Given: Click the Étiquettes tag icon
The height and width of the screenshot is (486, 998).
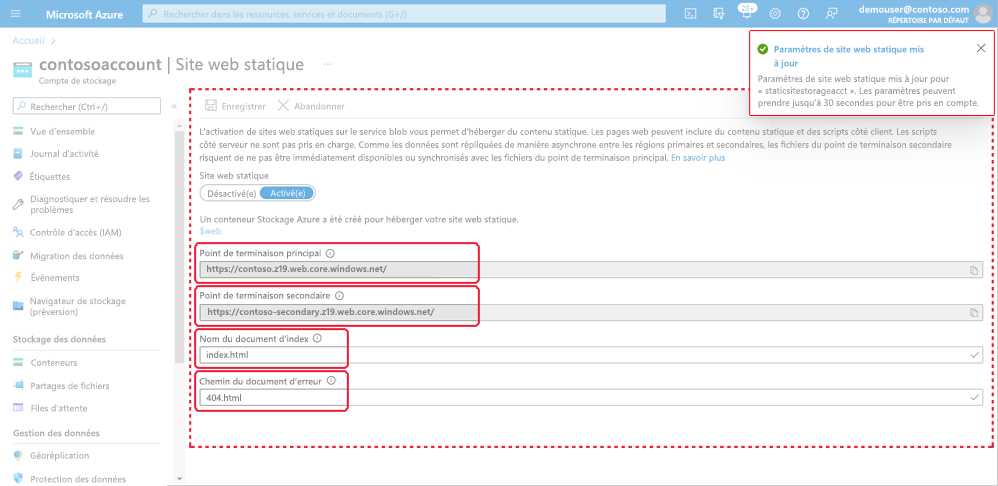Looking at the screenshot, I should (x=18, y=176).
